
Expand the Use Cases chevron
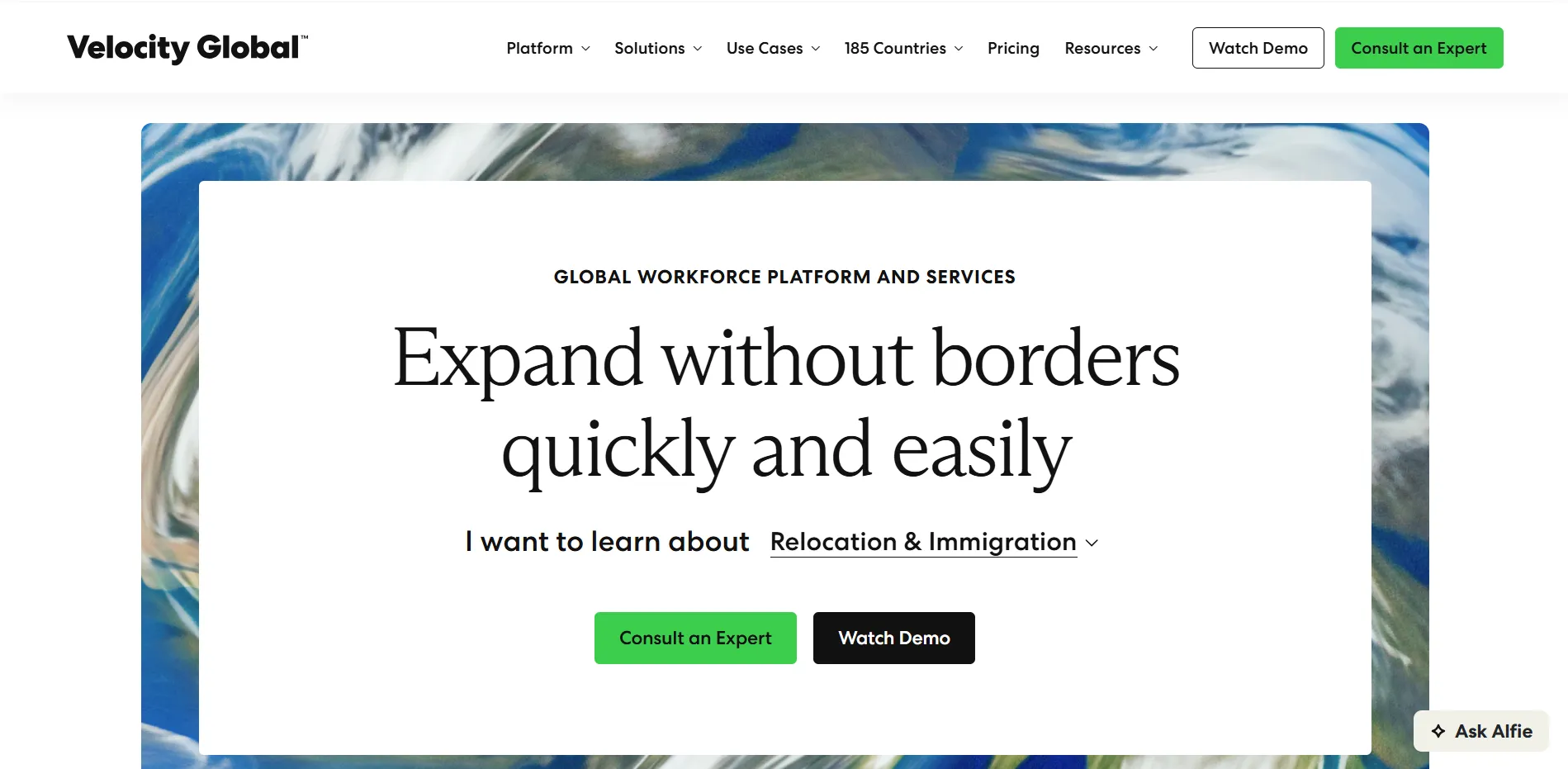(817, 48)
